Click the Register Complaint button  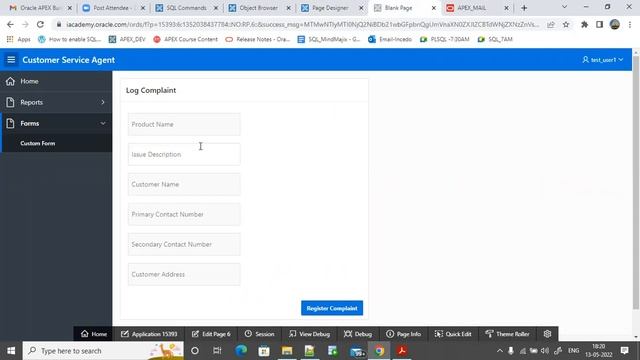(332, 308)
